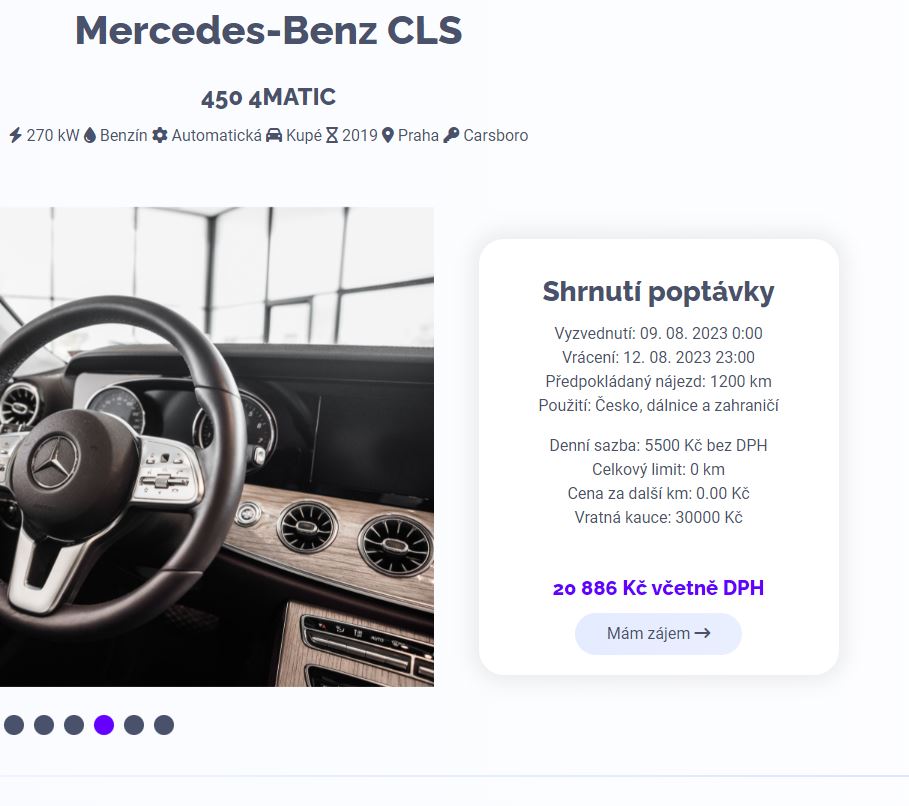Click the Mám zájem button
Viewport: 909px width, 806px height.
(x=658, y=634)
